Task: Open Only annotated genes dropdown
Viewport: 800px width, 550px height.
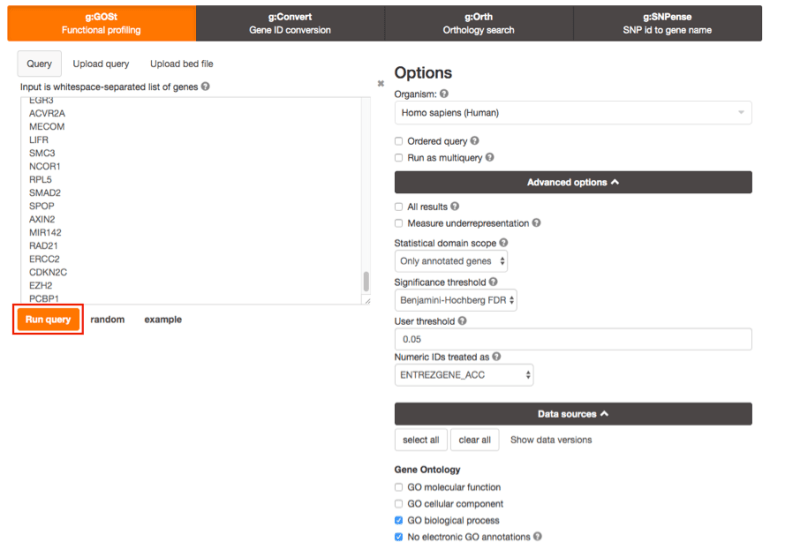Action: point(451,261)
